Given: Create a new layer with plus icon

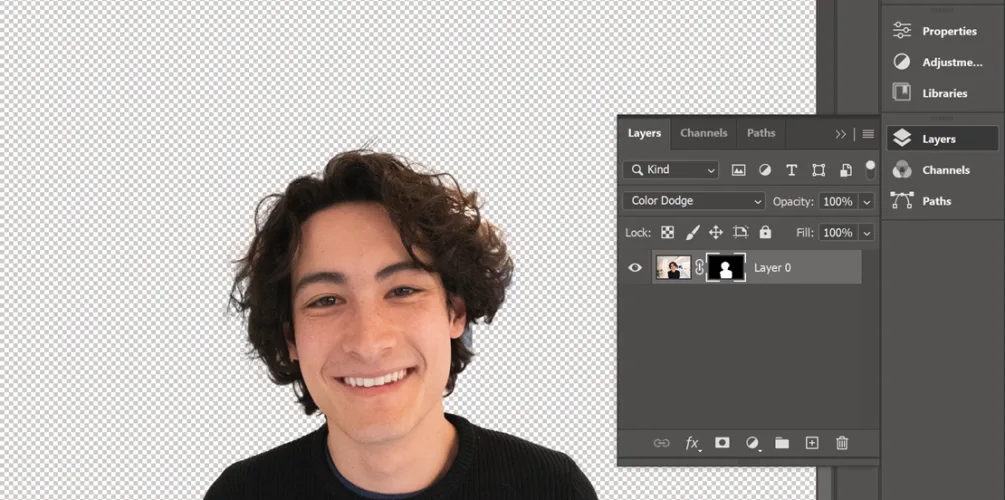Looking at the screenshot, I should pyautogui.click(x=812, y=443).
